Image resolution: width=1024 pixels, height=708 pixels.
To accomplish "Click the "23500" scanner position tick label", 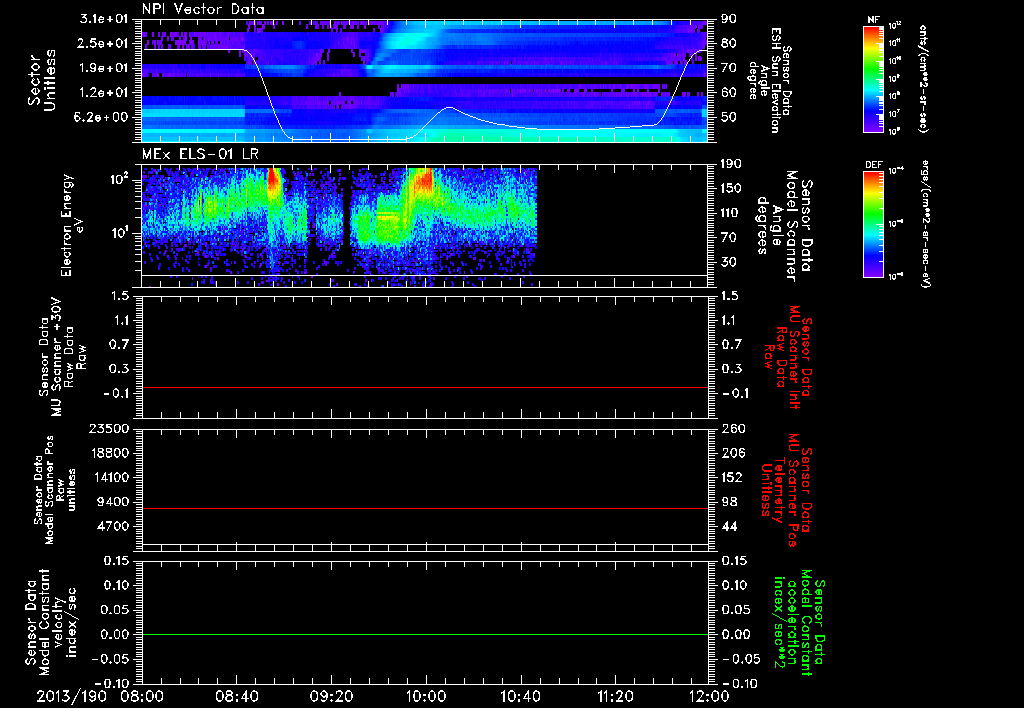I will coord(108,428).
